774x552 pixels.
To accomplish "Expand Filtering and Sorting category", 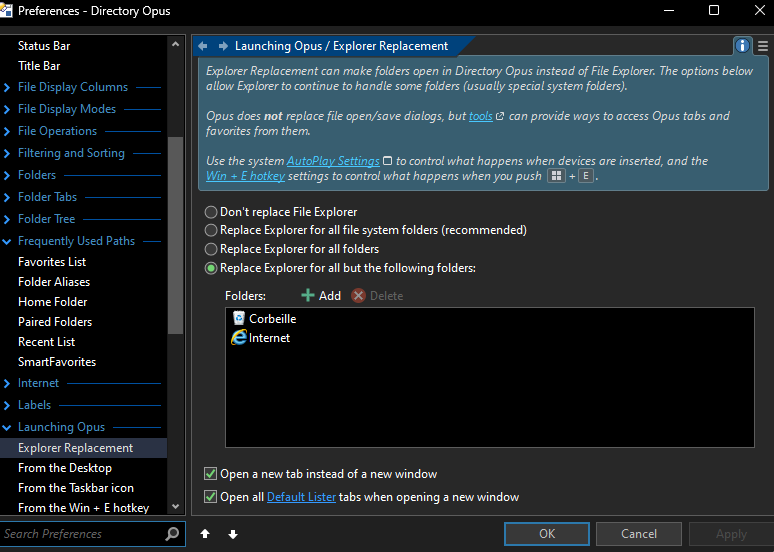I will click(x=7, y=154).
